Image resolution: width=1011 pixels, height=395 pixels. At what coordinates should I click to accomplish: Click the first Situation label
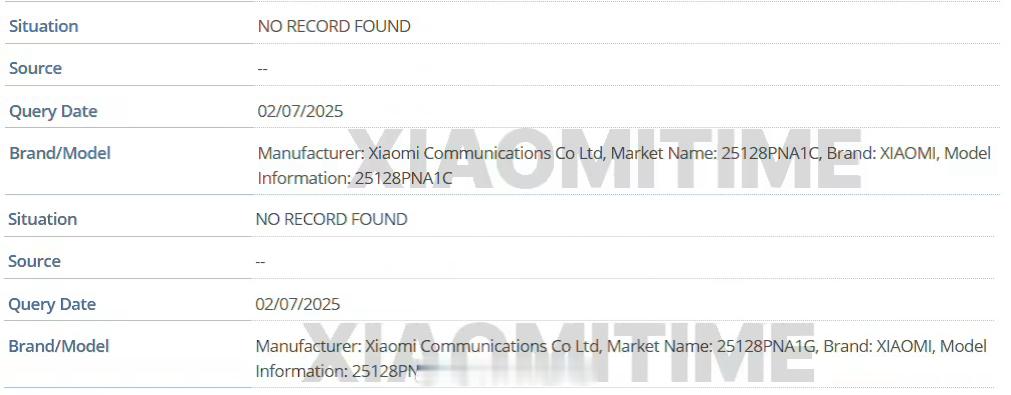point(43,26)
